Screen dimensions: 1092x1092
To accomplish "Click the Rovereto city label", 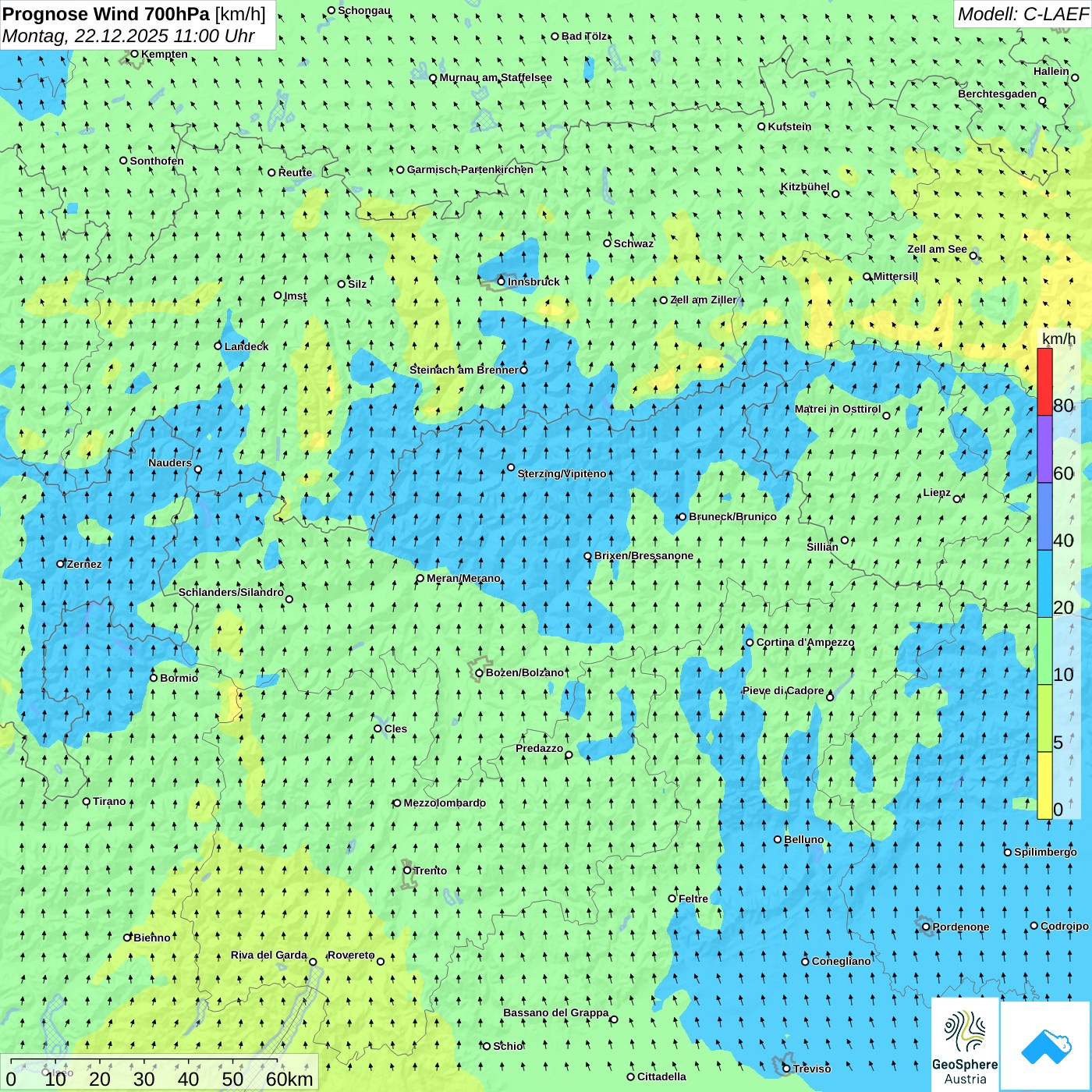I will 351,955.
